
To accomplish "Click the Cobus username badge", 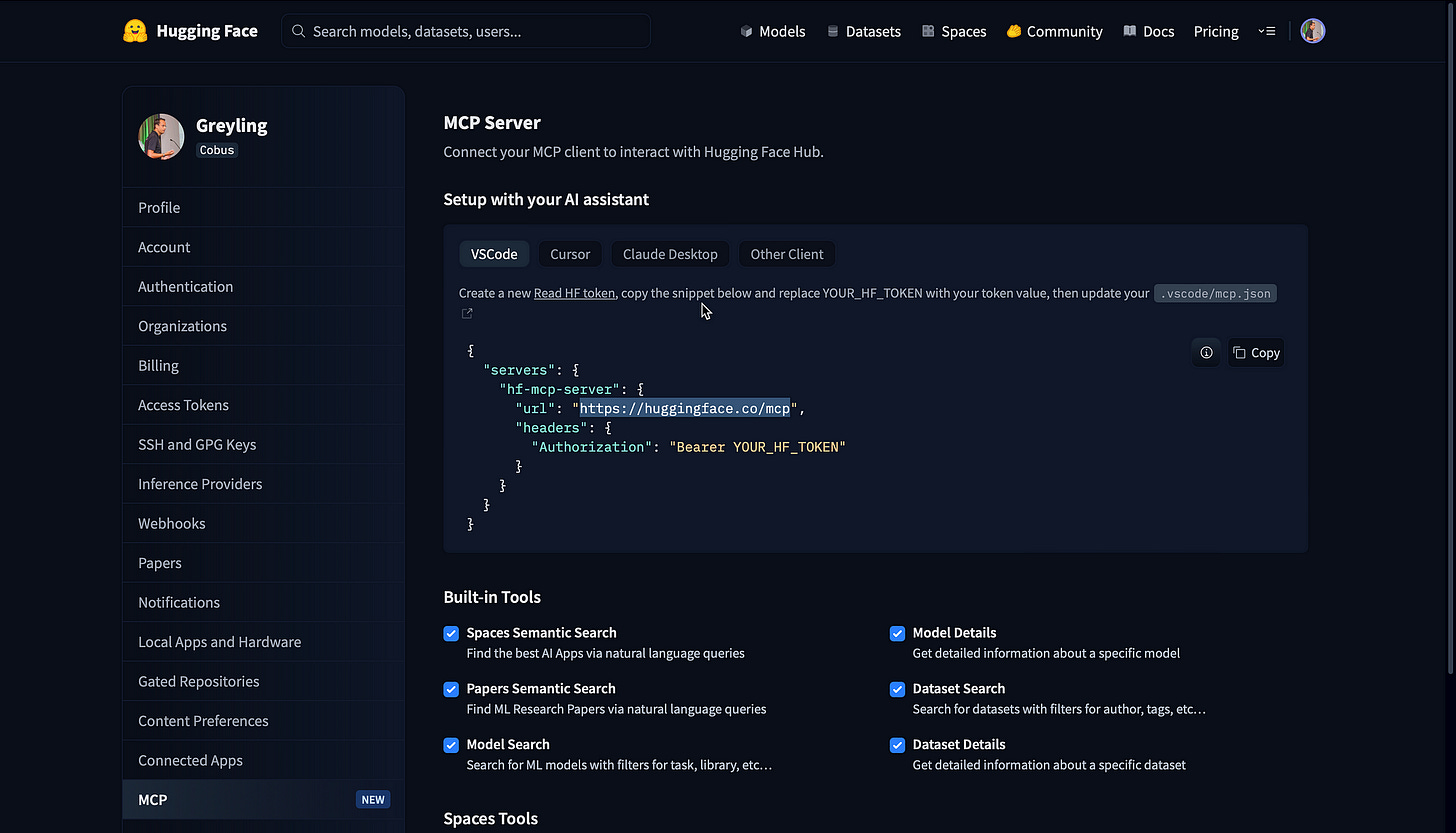I will (217, 150).
